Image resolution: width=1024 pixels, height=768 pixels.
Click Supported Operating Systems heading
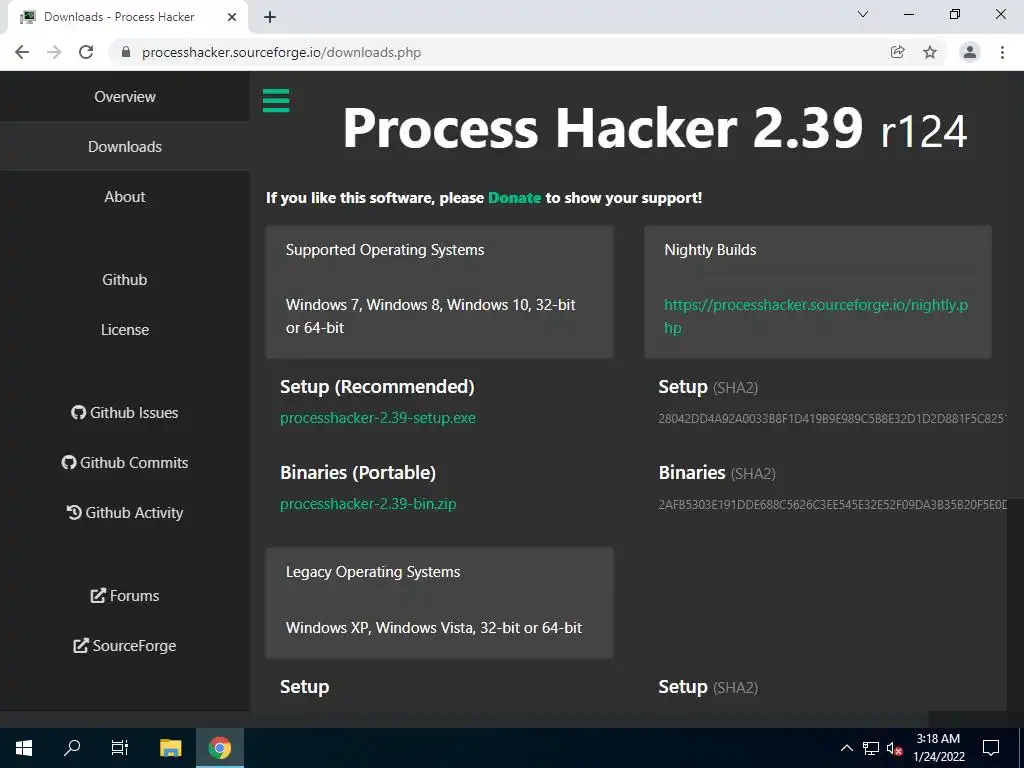(385, 250)
